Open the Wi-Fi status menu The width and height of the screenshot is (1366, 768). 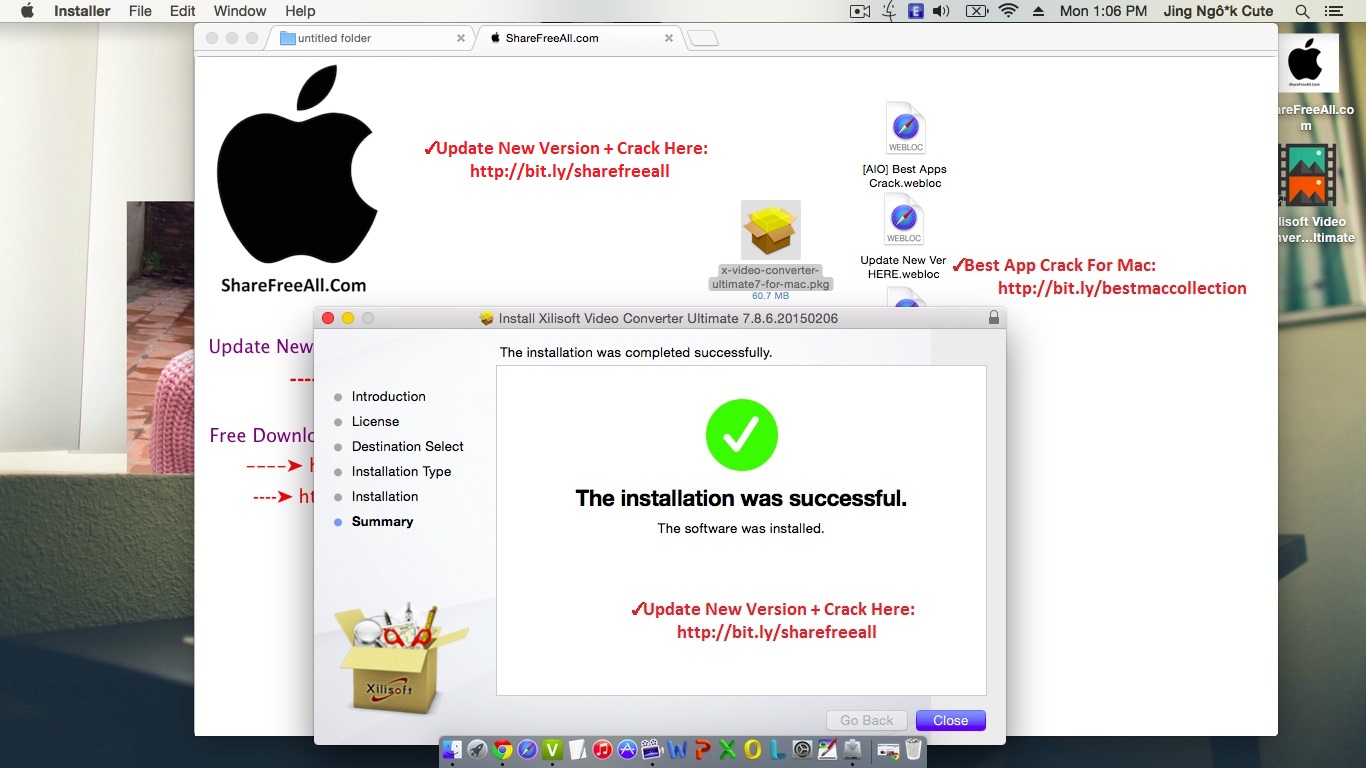[1008, 11]
